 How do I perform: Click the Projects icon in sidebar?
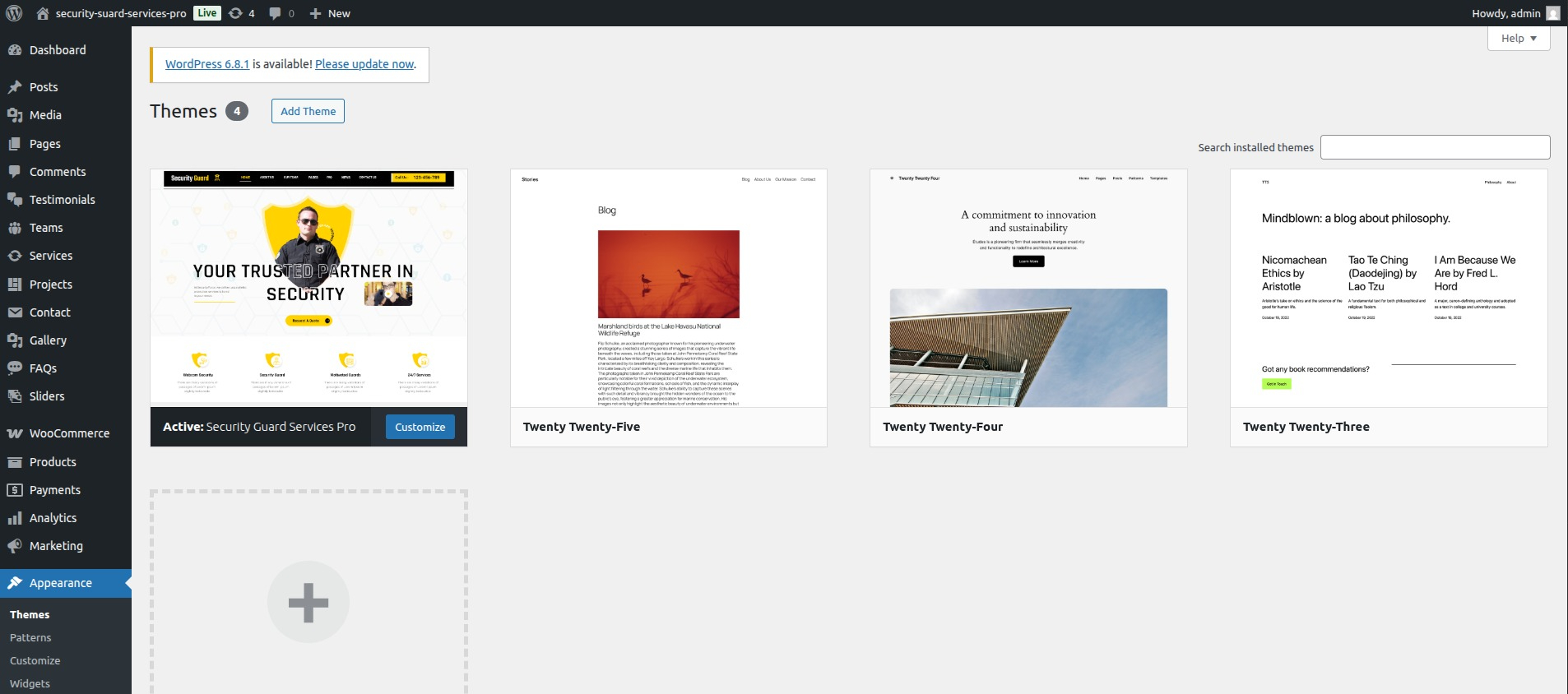tap(15, 285)
